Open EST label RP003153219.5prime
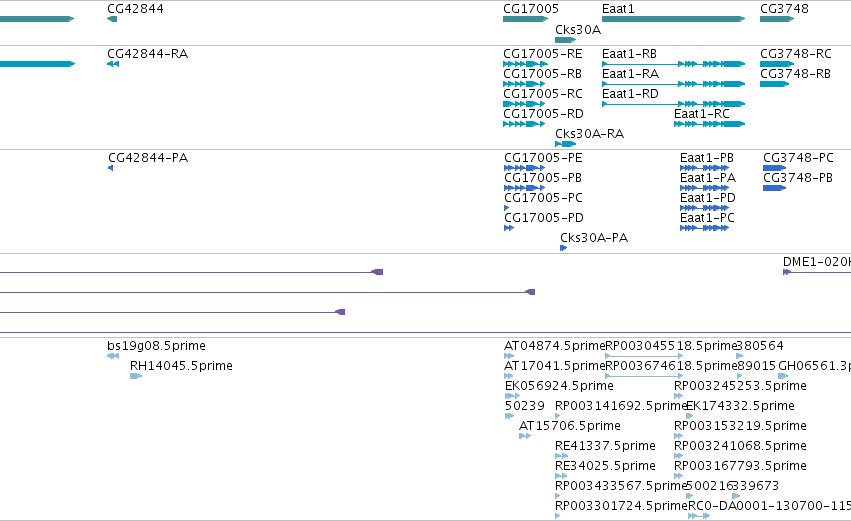Image resolution: width=851 pixels, height=521 pixels. [x=740, y=426]
